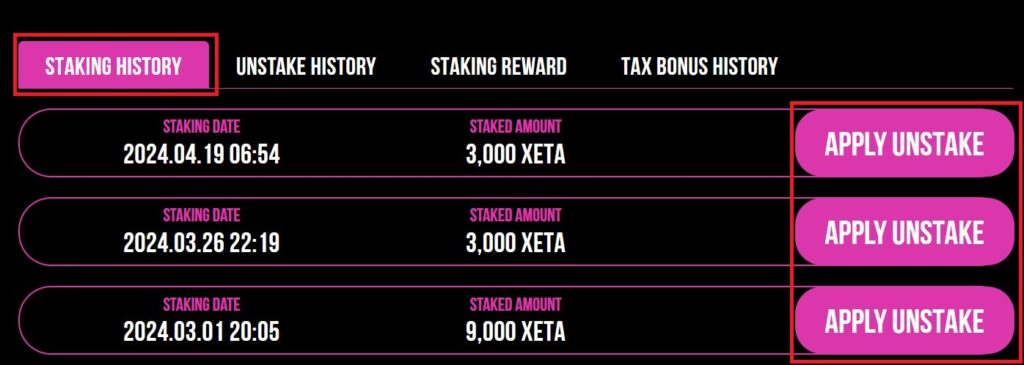Select the 2024.03.01 20:05 staking date
The image size is (1024, 365).
(201, 332)
